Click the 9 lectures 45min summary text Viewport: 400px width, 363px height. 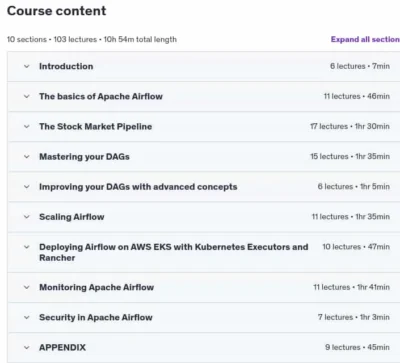(357, 347)
